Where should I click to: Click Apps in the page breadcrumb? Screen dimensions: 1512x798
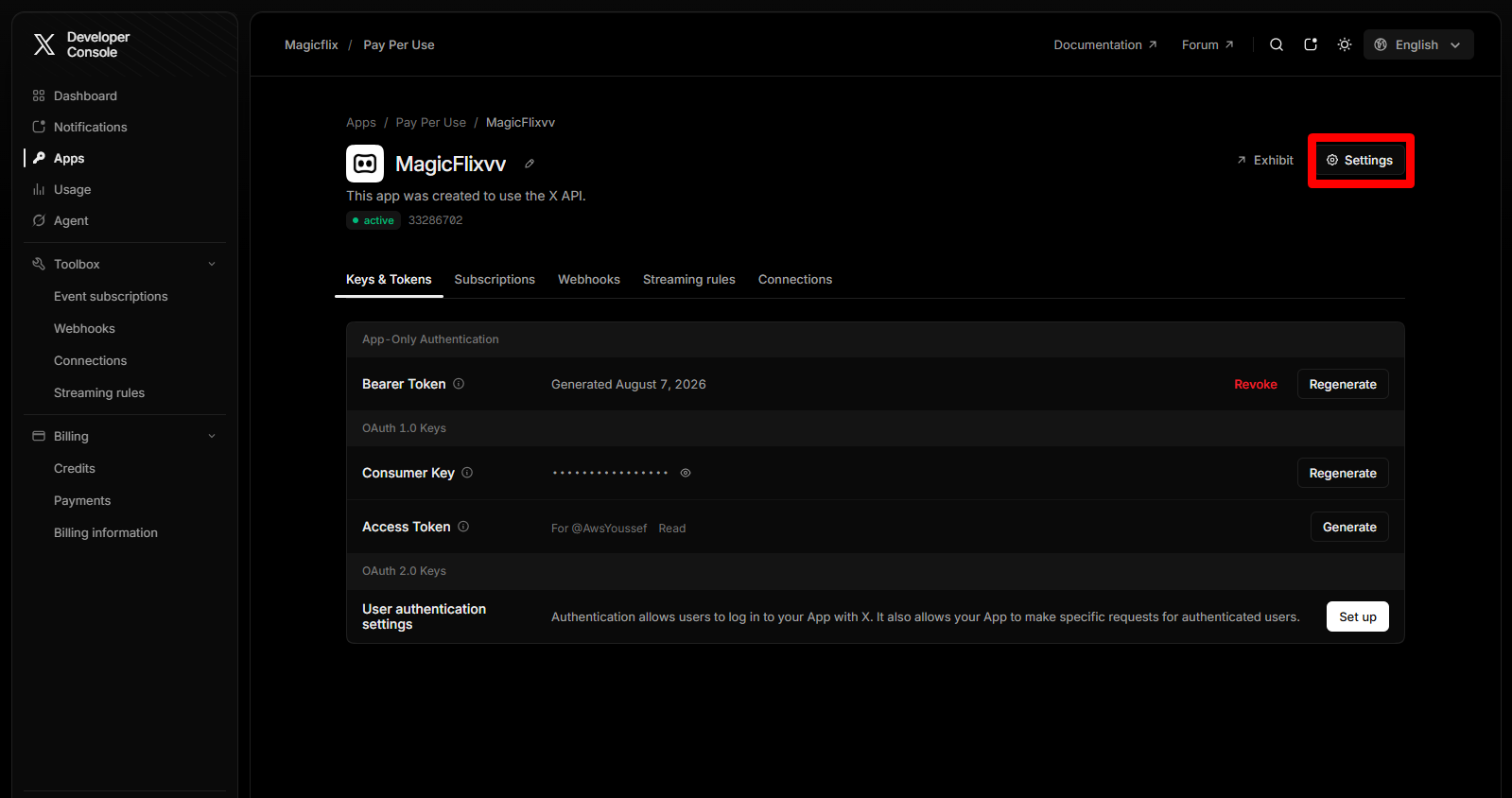361,122
